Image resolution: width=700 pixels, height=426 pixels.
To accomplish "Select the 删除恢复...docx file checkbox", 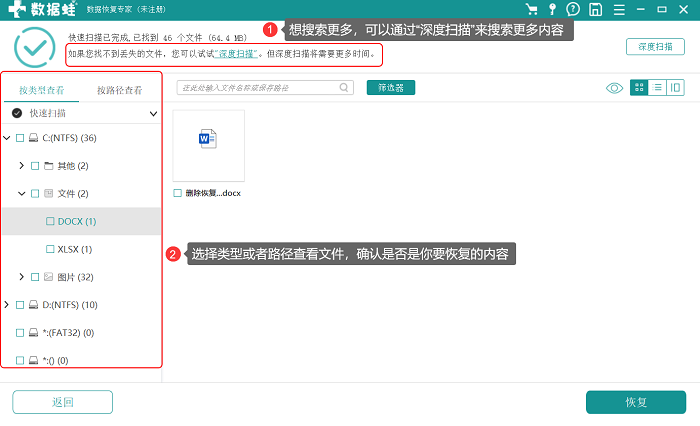I will [178, 193].
